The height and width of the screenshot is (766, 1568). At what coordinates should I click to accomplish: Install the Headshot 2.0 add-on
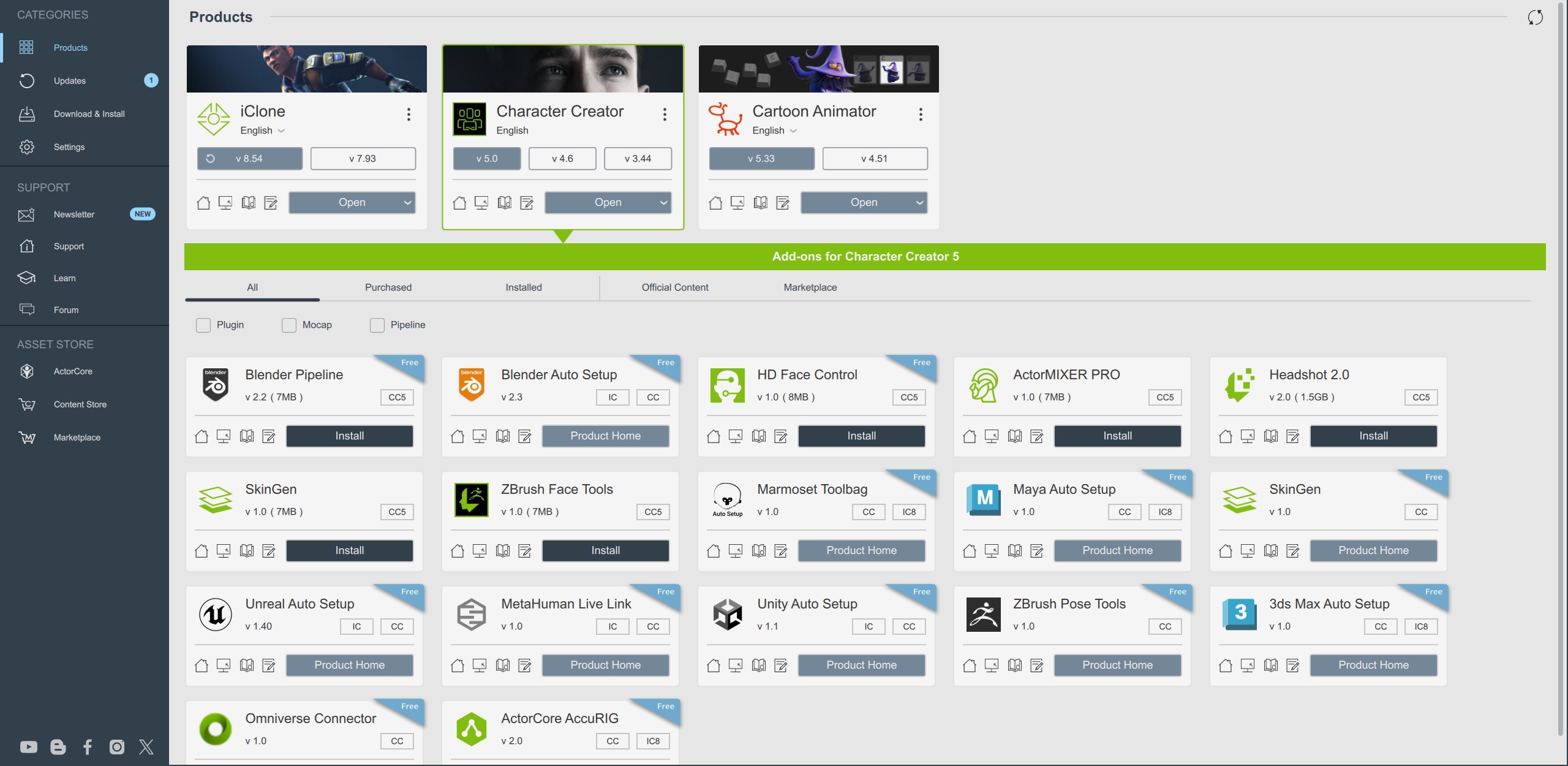click(x=1373, y=436)
